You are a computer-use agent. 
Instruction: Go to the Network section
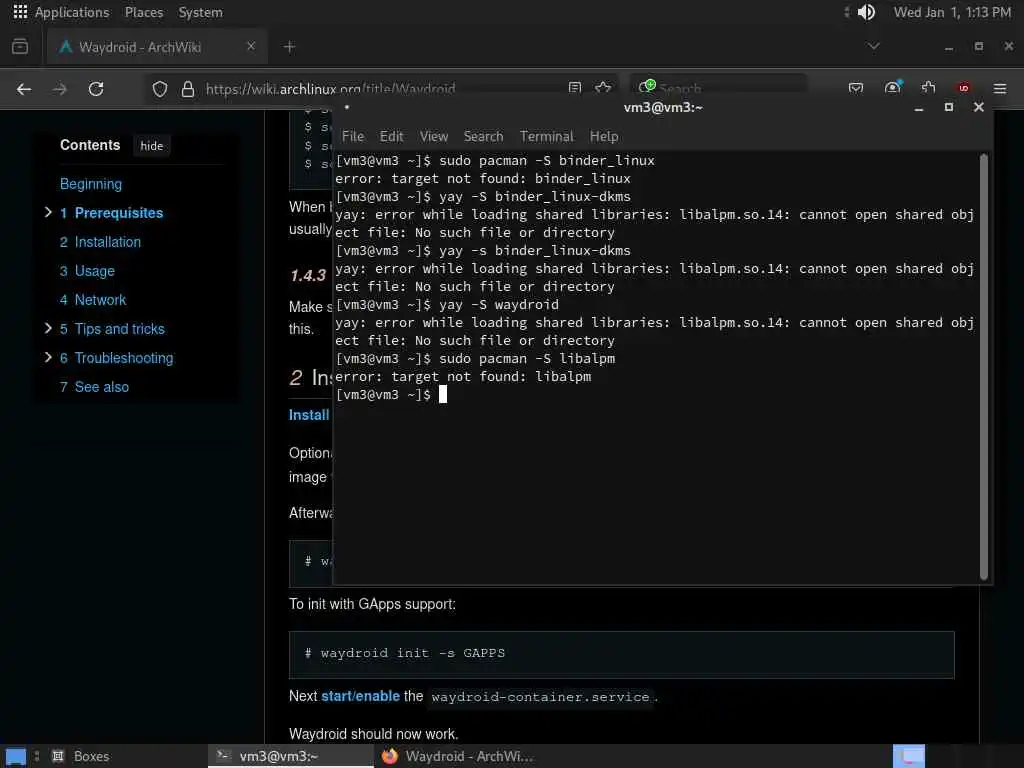coord(93,300)
